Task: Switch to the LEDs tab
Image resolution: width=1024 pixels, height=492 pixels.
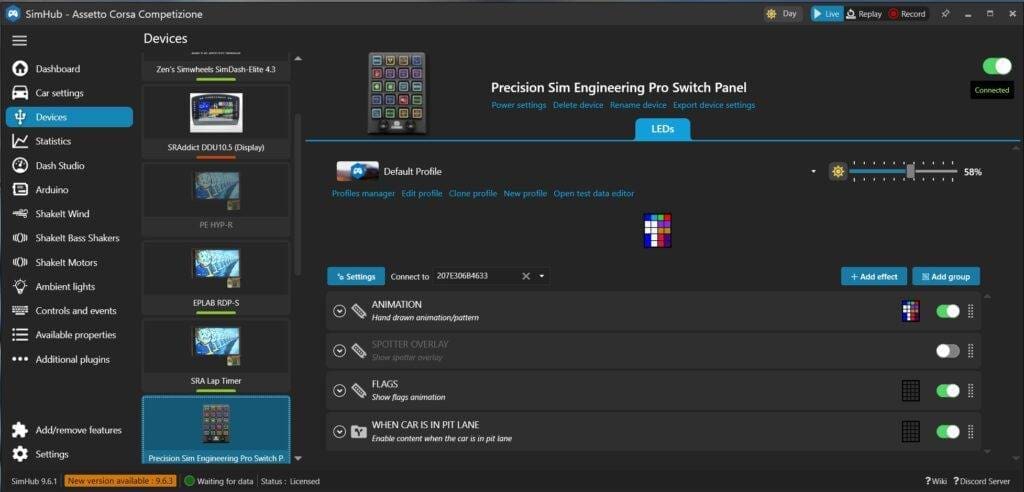Action: coord(662,129)
